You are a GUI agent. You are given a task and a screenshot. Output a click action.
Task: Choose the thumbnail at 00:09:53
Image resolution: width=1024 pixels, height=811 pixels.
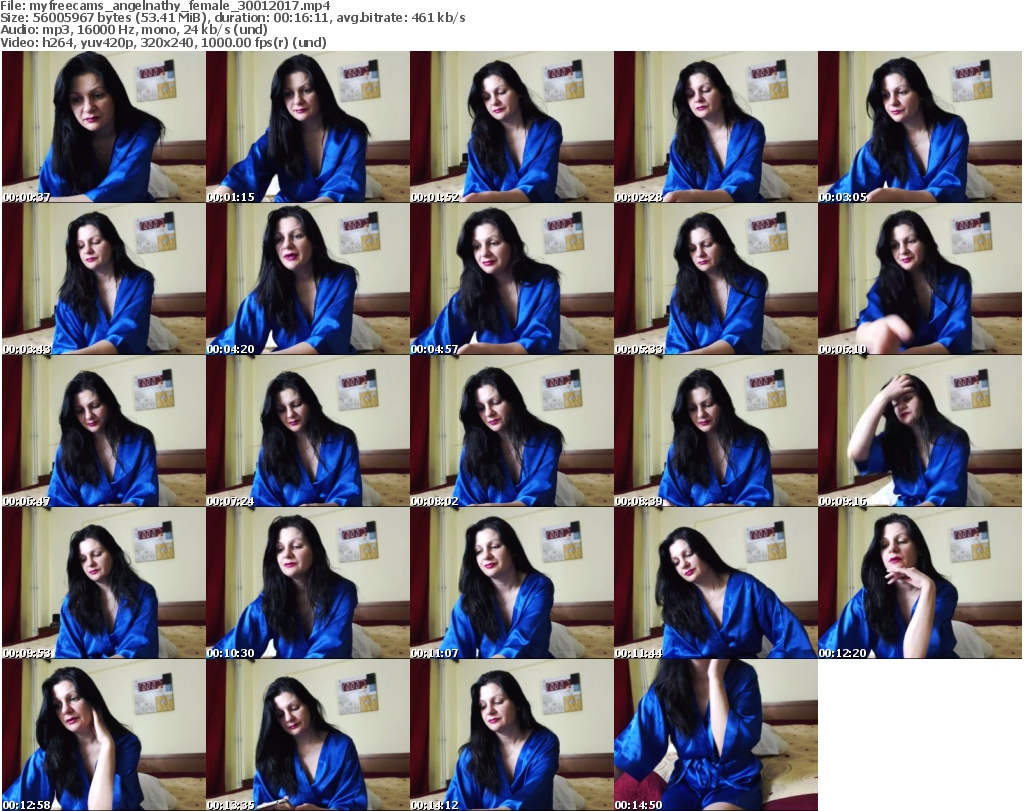(104, 583)
